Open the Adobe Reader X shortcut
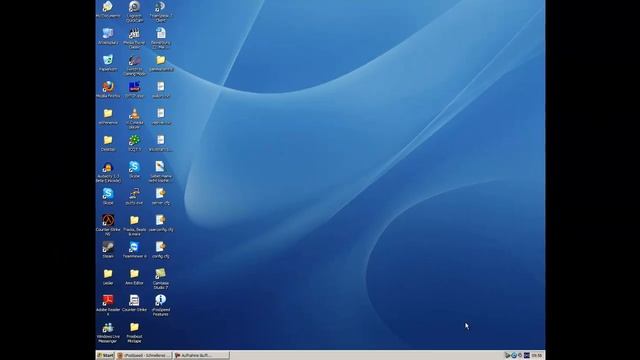The width and height of the screenshot is (640, 360). click(x=108, y=300)
